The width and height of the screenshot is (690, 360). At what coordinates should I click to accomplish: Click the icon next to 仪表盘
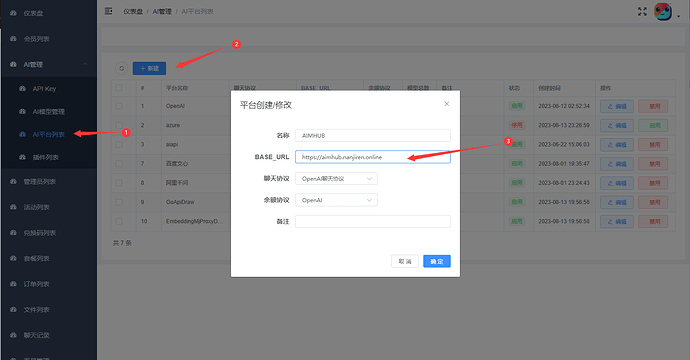(x=13, y=13)
